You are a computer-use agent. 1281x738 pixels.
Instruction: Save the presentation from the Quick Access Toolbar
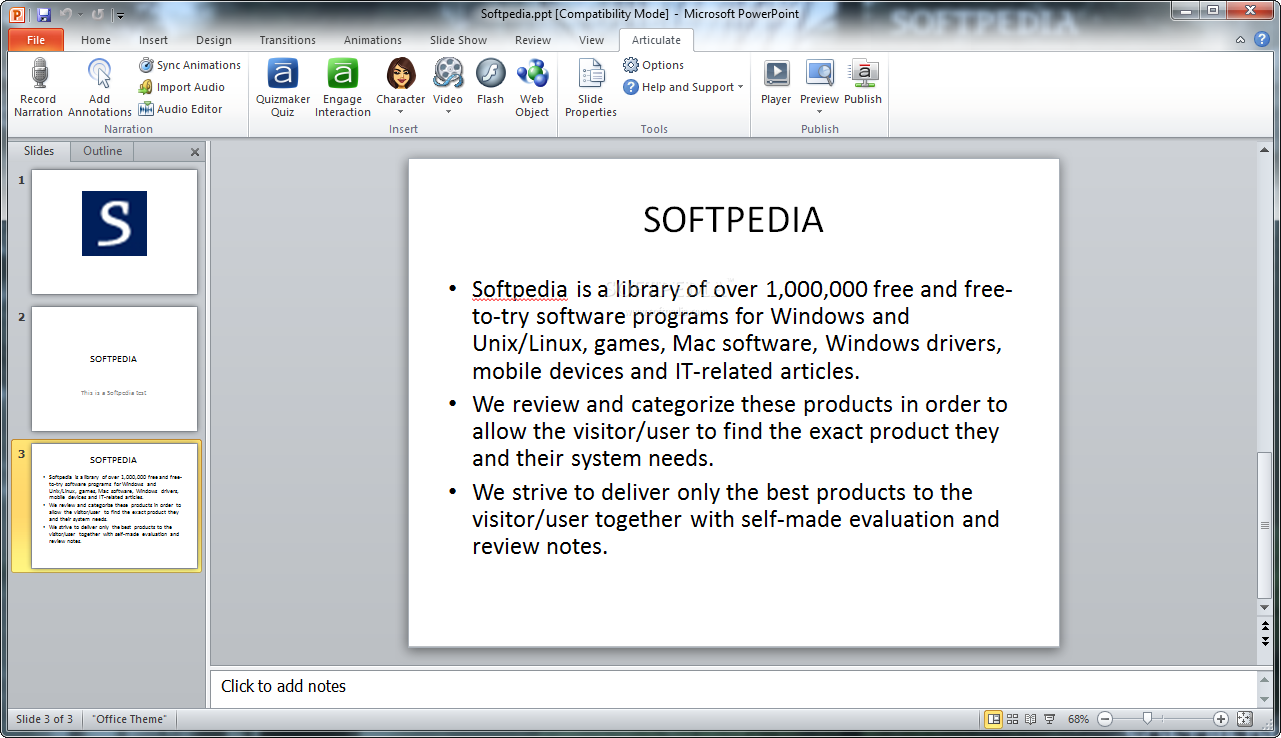click(x=43, y=14)
